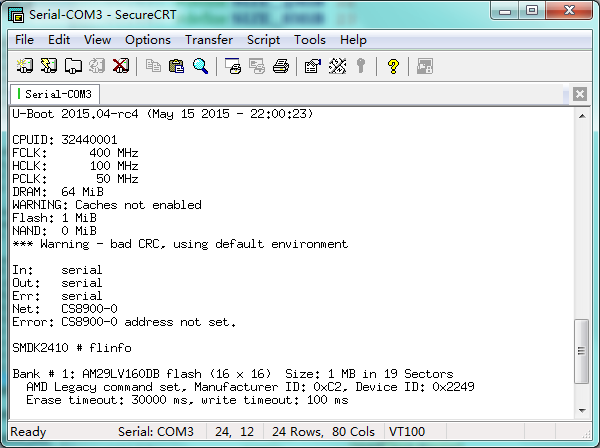Click the Print icon
The width and height of the screenshot is (600, 448).
(x=281, y=66)
